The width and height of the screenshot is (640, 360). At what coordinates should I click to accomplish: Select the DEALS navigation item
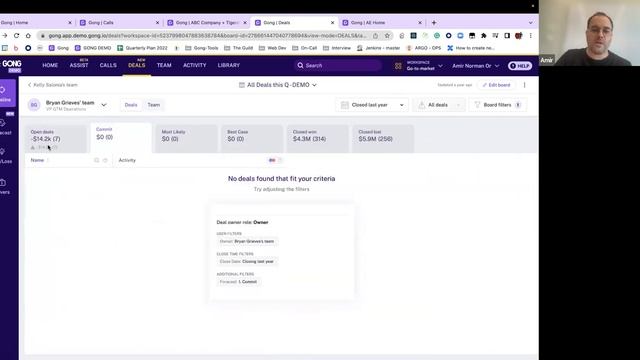click(137, 65)
